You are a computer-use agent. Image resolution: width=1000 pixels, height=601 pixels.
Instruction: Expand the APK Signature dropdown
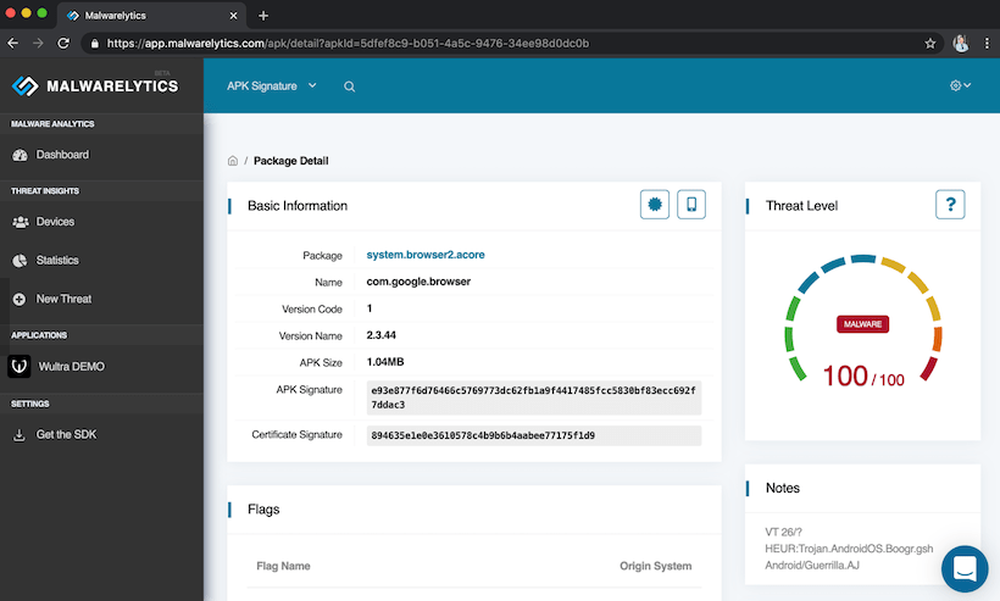[271, 86]
